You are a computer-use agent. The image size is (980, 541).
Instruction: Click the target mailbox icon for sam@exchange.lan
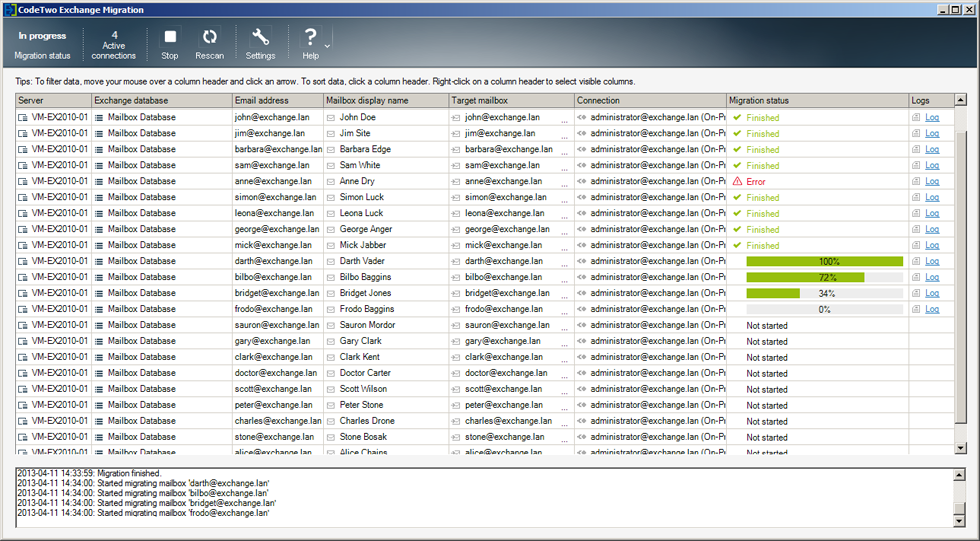pos(456,166)
